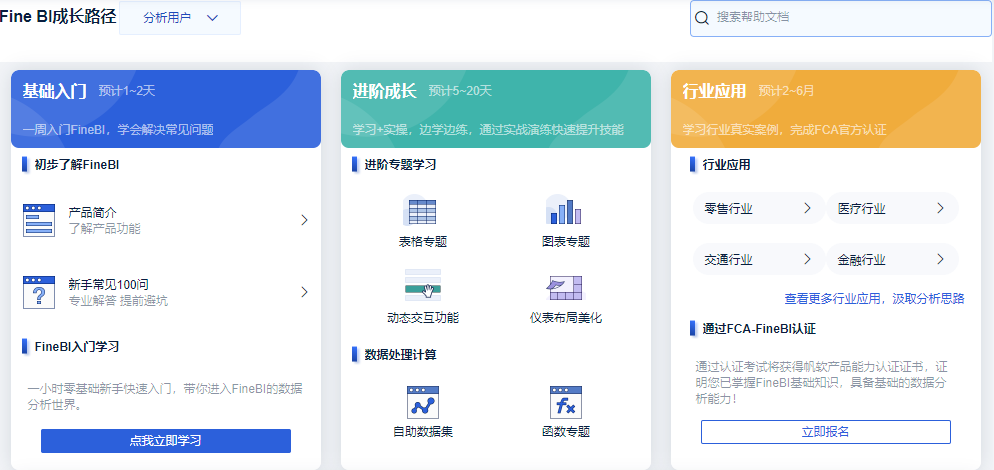Open the 表格专题 table icon

(422, 211)
